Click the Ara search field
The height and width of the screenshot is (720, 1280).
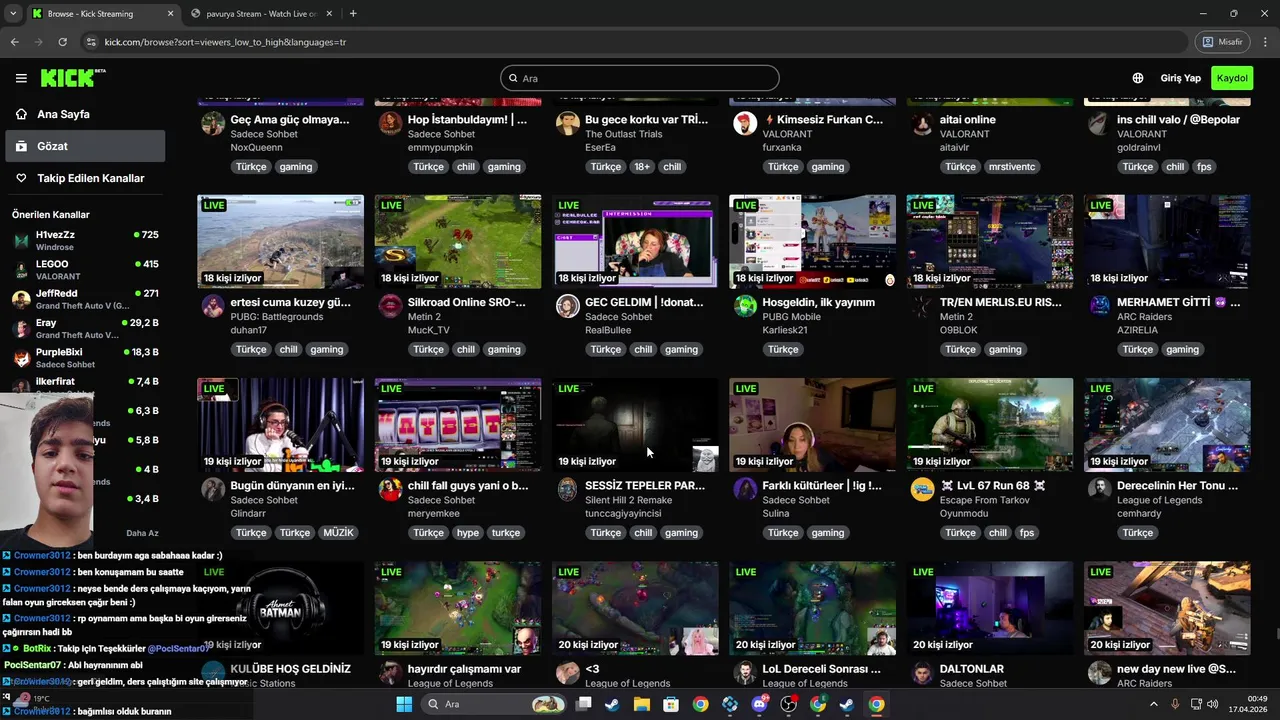(x=640, y=78)
